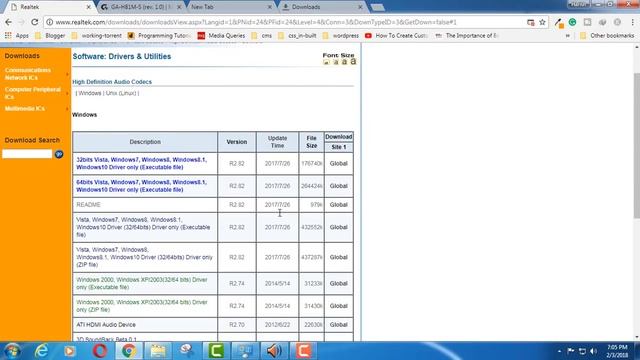Image resolution: width=640 pixels, height=360 pixels.
Task: Go back using the browser back arrow
Action: pyautogui.click(x=9, y=22)
